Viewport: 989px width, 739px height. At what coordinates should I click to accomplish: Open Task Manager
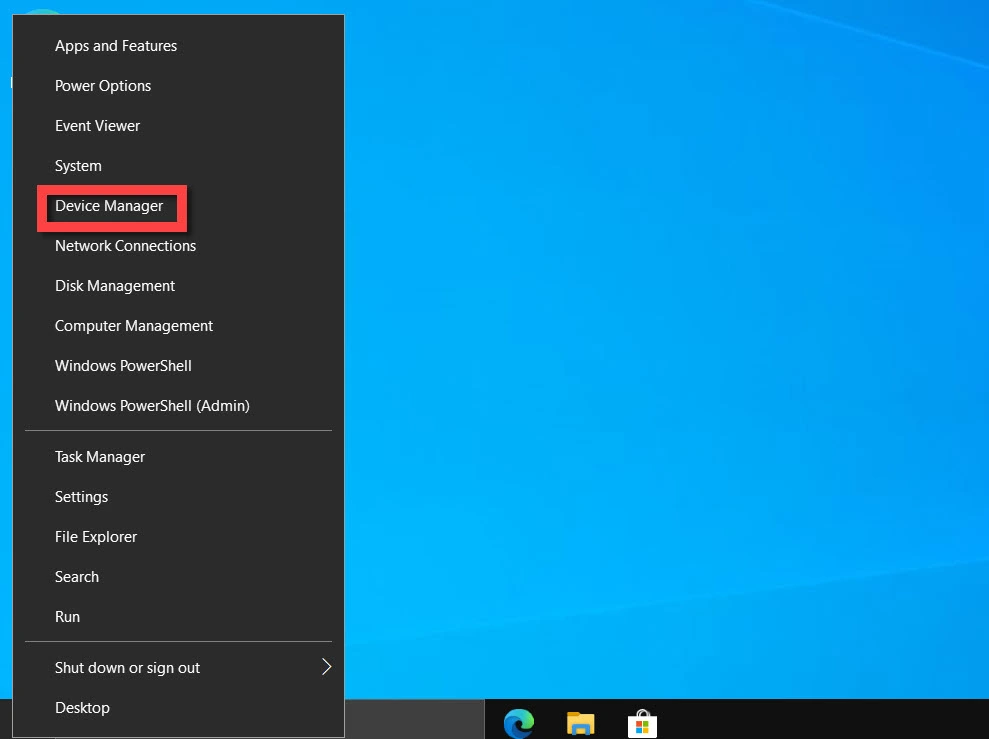click(178, 457)
